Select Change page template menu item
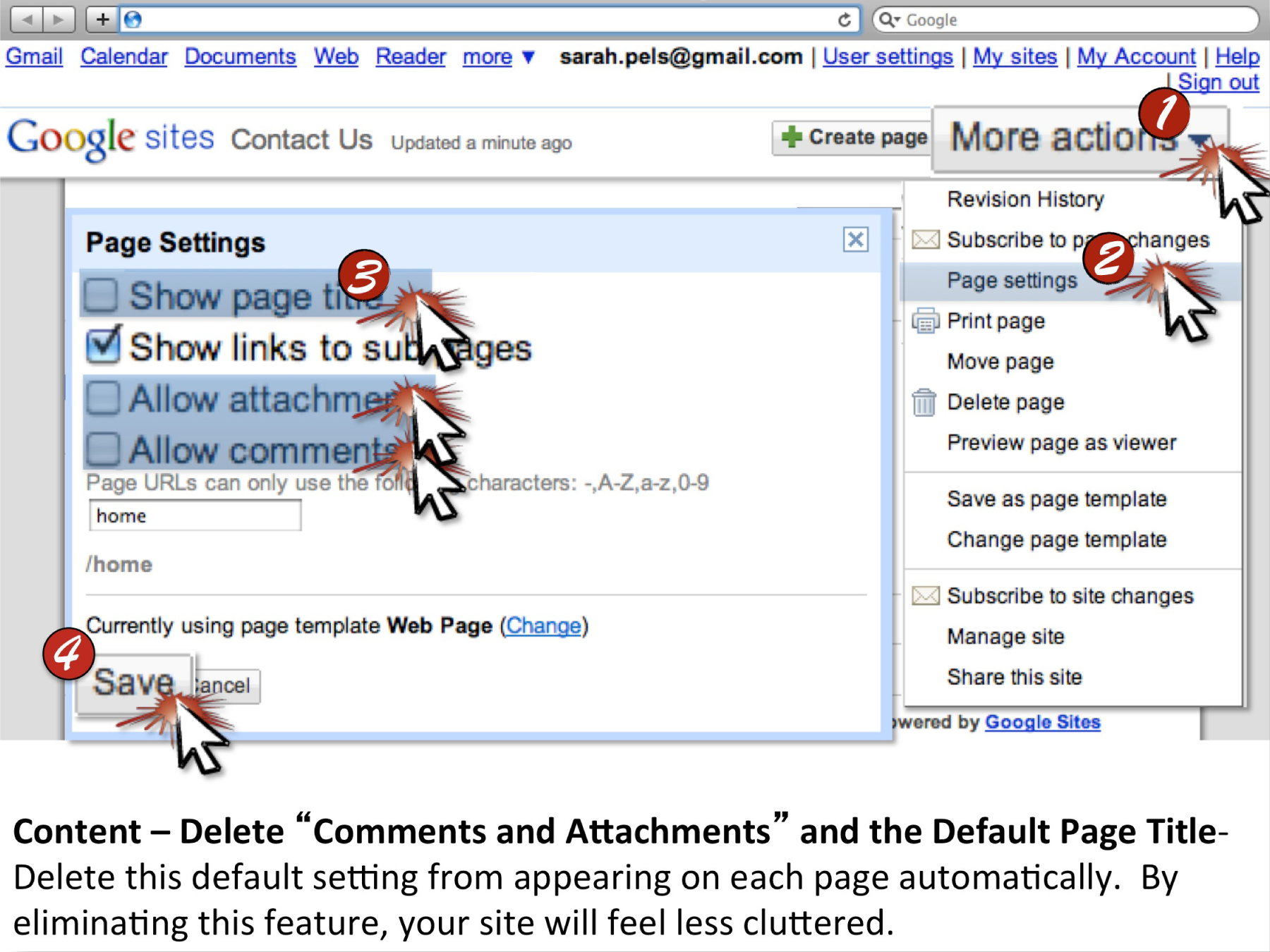The image size is (1270, 952). [1056, 539]
